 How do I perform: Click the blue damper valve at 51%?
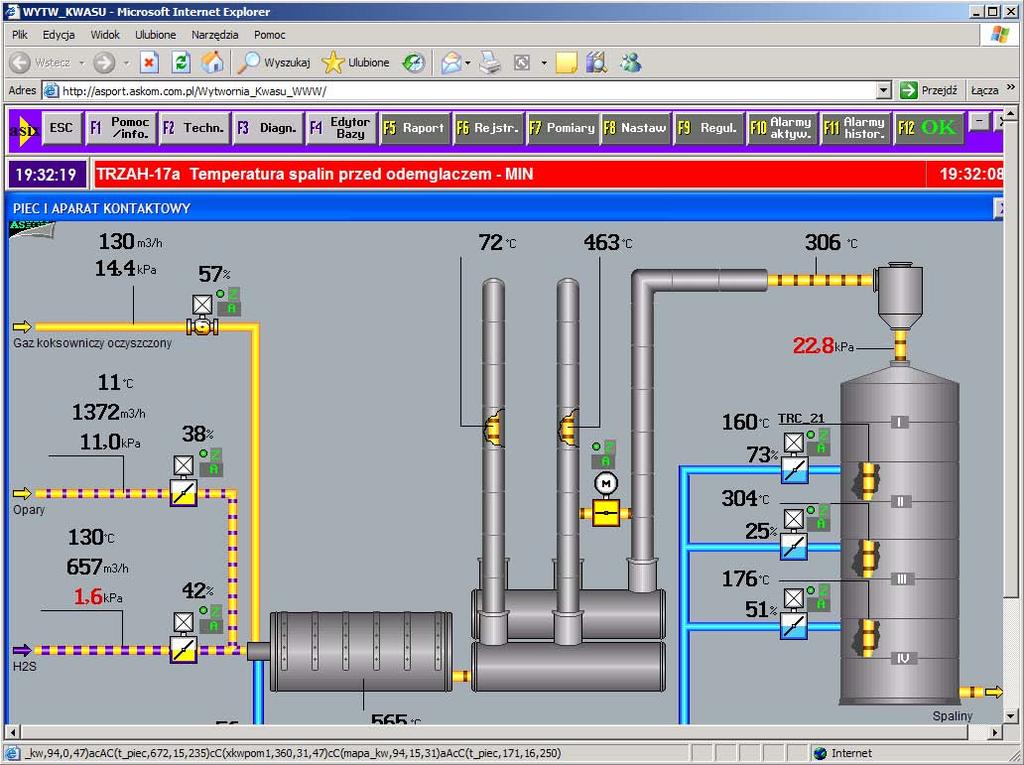point(794,626)
